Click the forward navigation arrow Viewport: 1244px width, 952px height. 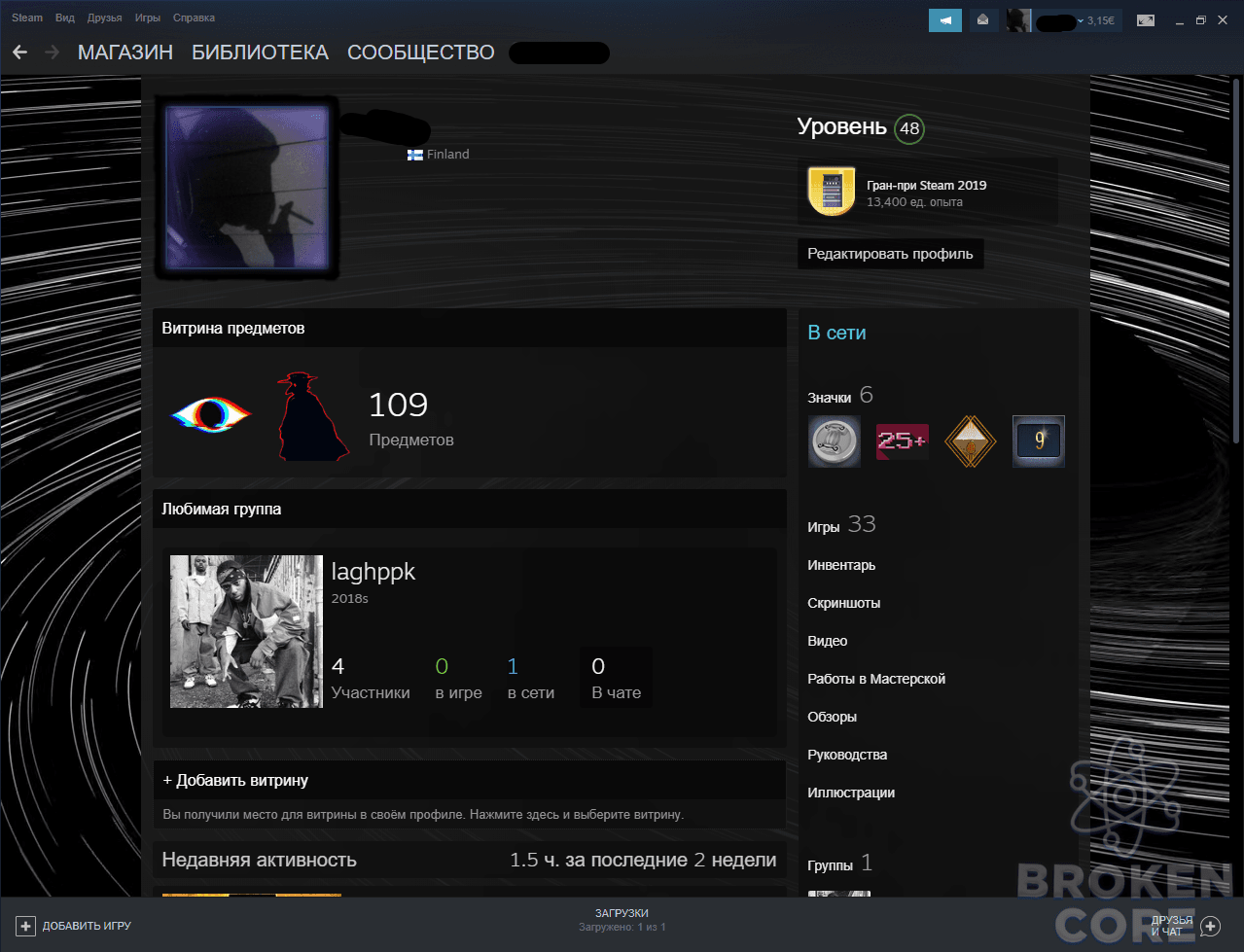[53, 53]
